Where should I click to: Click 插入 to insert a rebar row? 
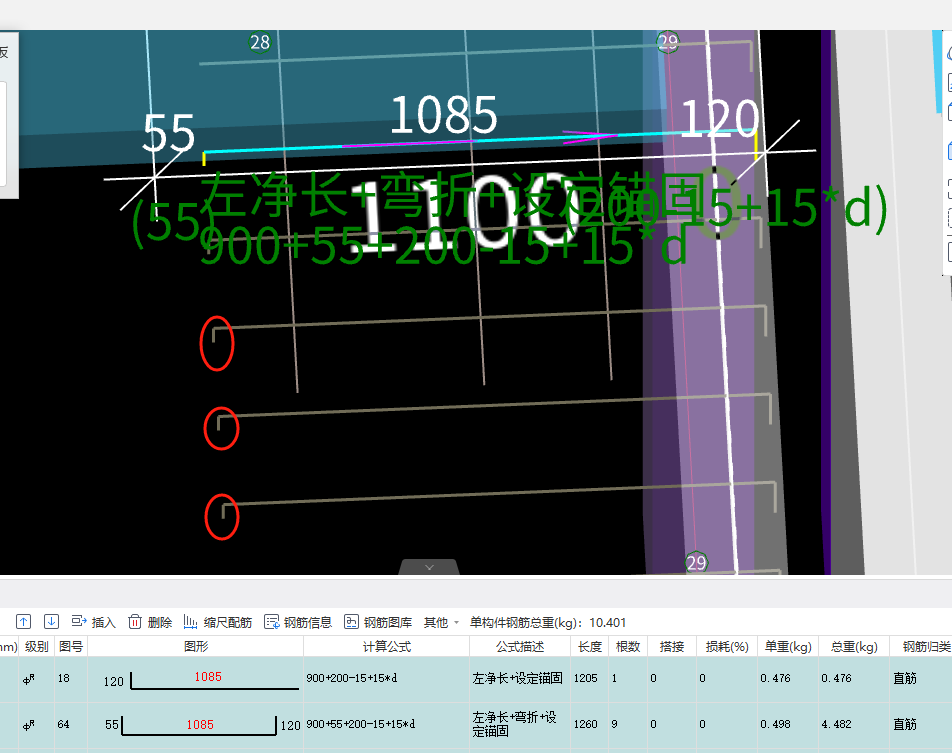(94, 622)
